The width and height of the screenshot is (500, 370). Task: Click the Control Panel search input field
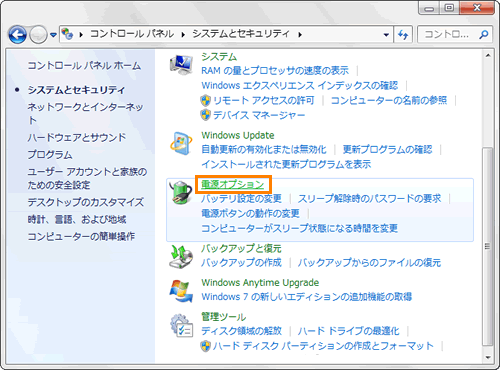coord(447,34)
